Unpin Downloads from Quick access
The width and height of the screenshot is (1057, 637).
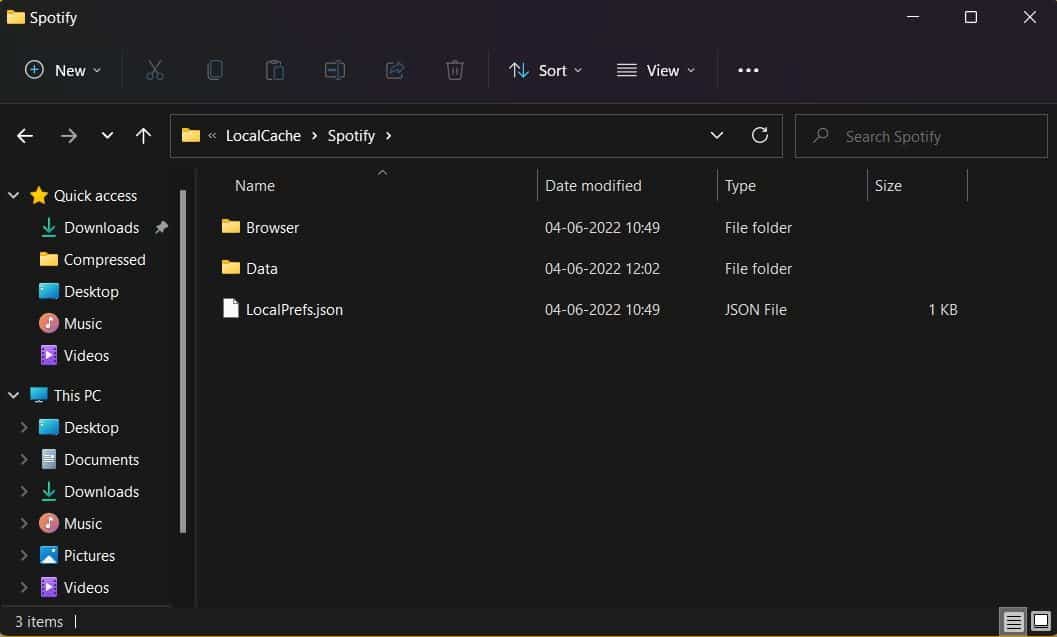(x=160, y=227)
